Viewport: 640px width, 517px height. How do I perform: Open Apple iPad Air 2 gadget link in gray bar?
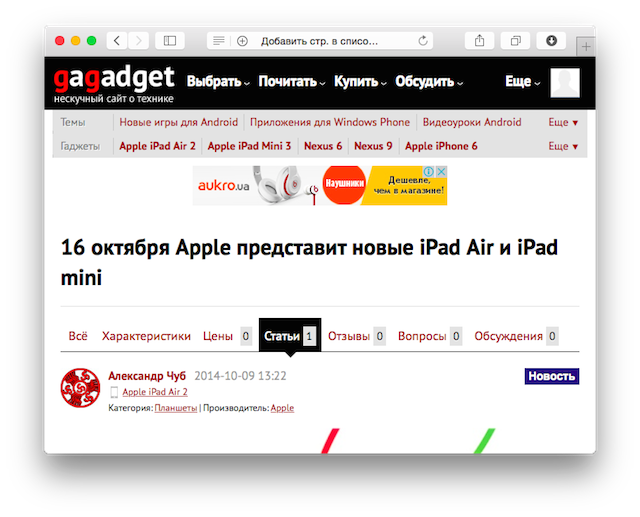[157, 146]
